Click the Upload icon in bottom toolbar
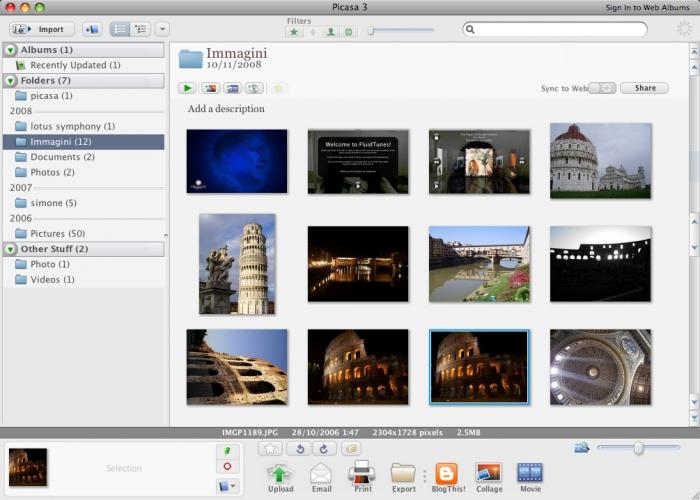Viewport: 700px width, 500px height. [281, 473]
